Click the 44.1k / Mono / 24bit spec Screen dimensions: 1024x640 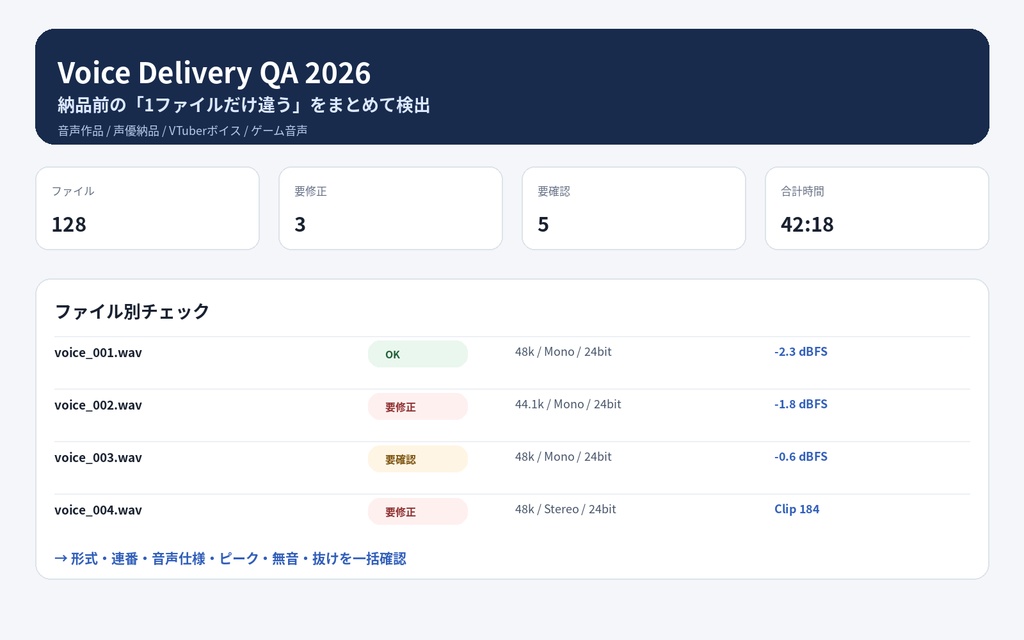568,404
